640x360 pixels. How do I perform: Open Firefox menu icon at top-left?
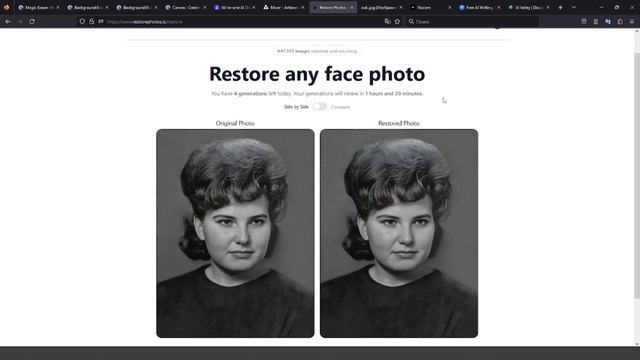pos(6,7)
